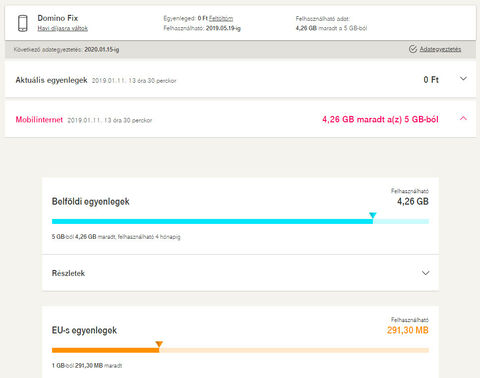Click the mobile phone icon beside Domino Fix
This screenshot has width=480, height=378.
23,23
